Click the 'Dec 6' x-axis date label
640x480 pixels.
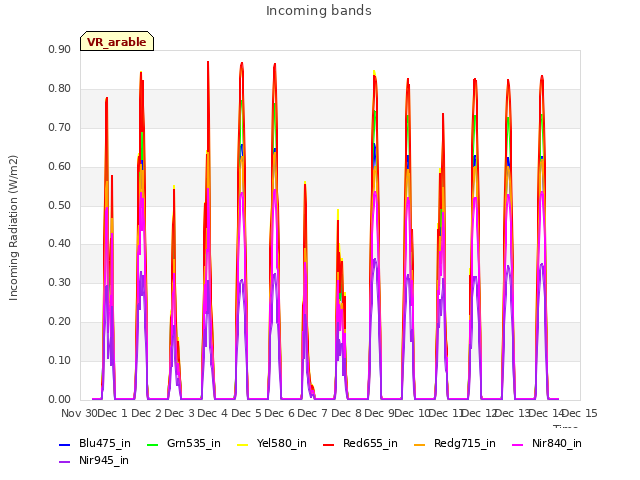pos(280,413)
